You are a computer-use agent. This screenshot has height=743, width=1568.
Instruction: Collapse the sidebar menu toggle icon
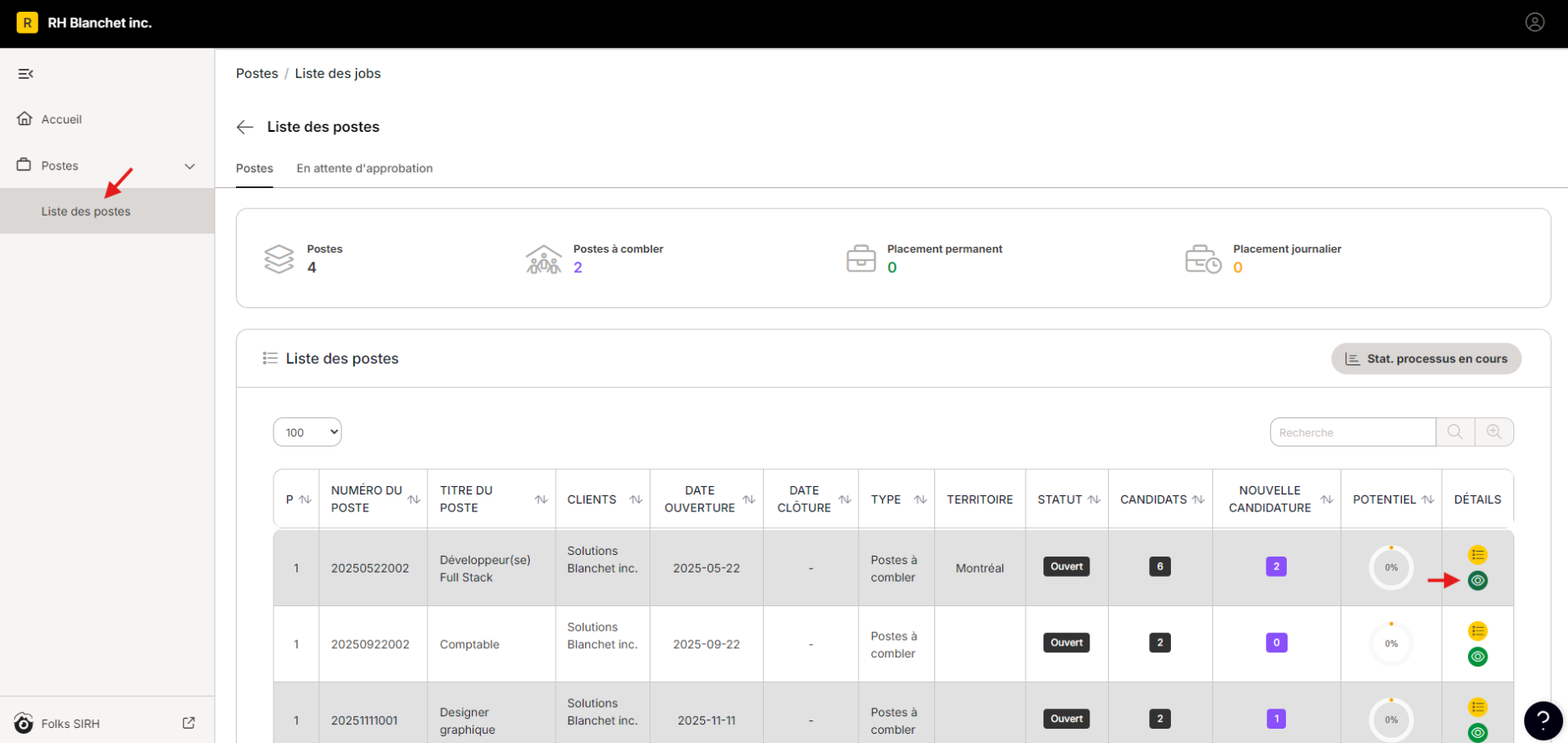tap(26, 74)
